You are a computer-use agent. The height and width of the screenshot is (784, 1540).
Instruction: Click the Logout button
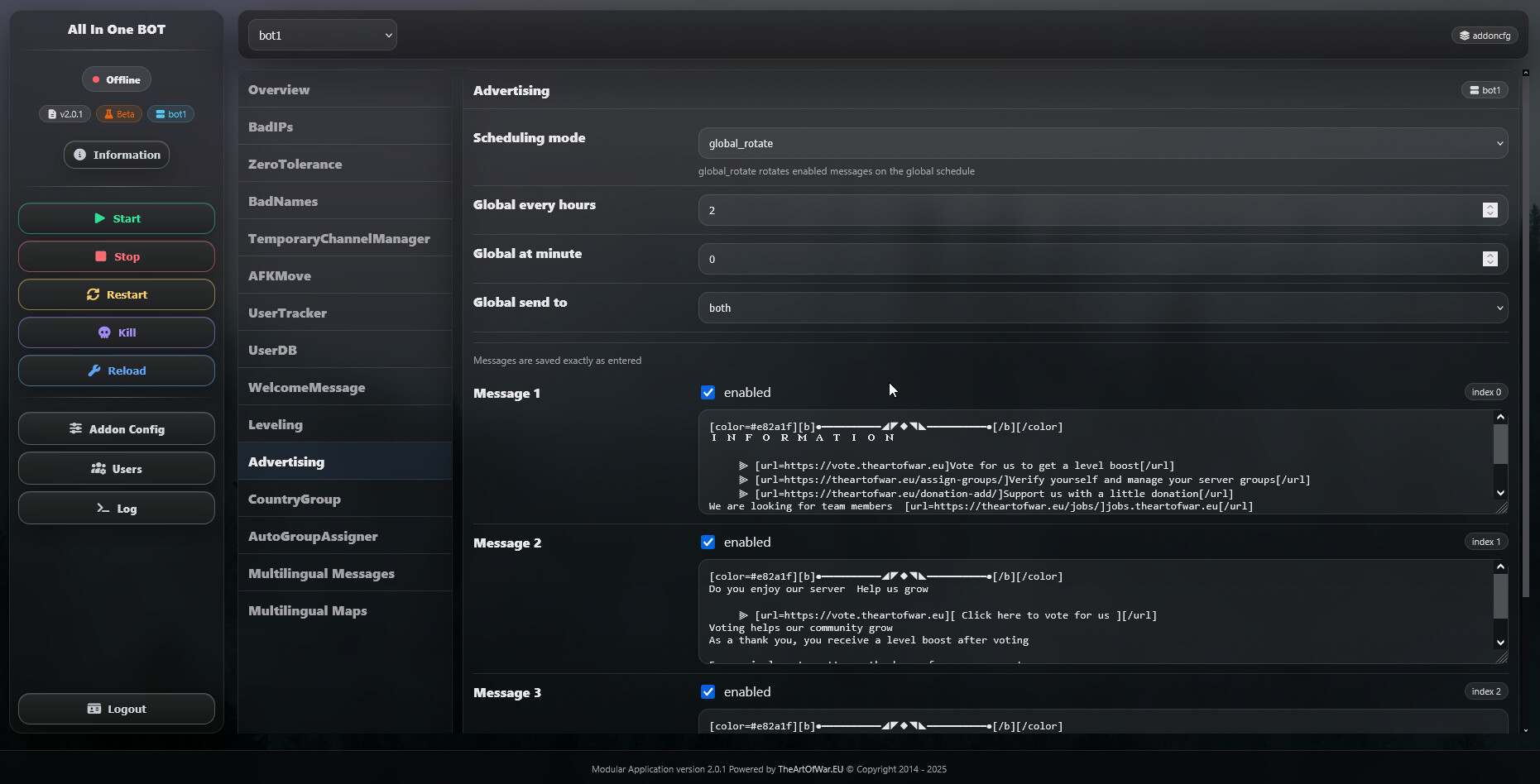pyautogui.click(x=117, y=709)
